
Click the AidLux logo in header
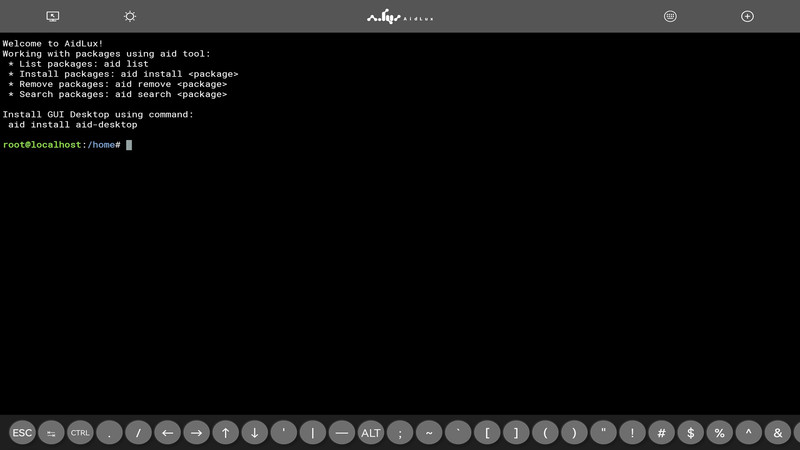pyautogui.click(x=399, y=17)
